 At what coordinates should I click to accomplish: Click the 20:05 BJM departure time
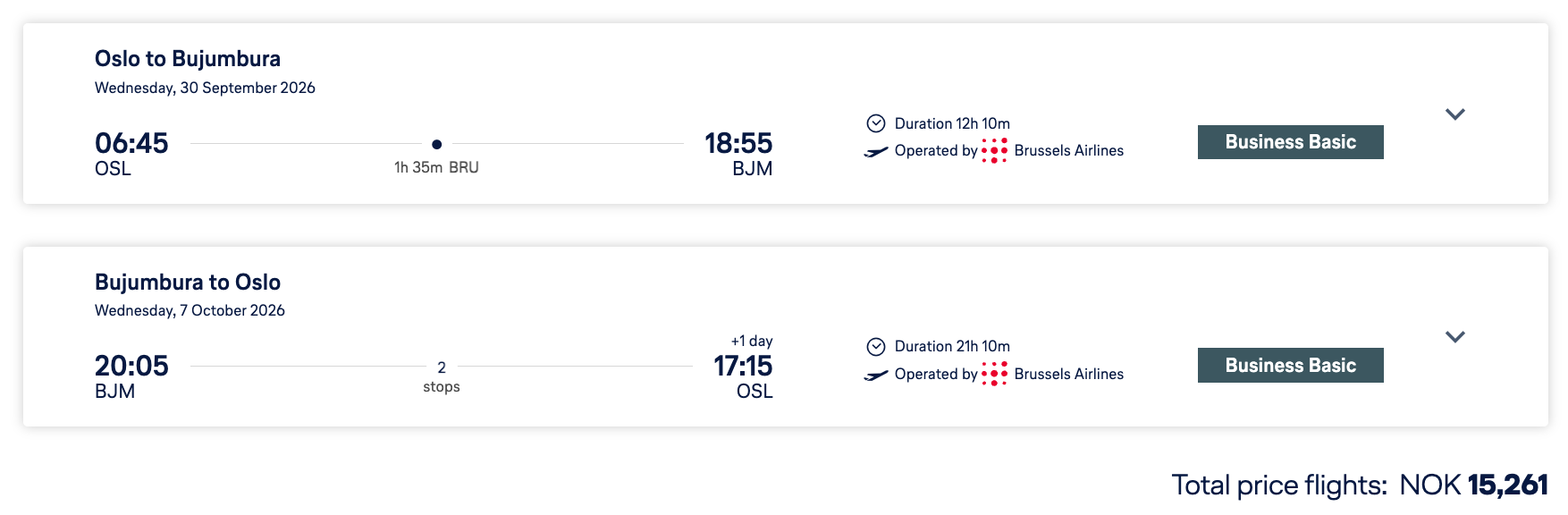pos(131,367)
